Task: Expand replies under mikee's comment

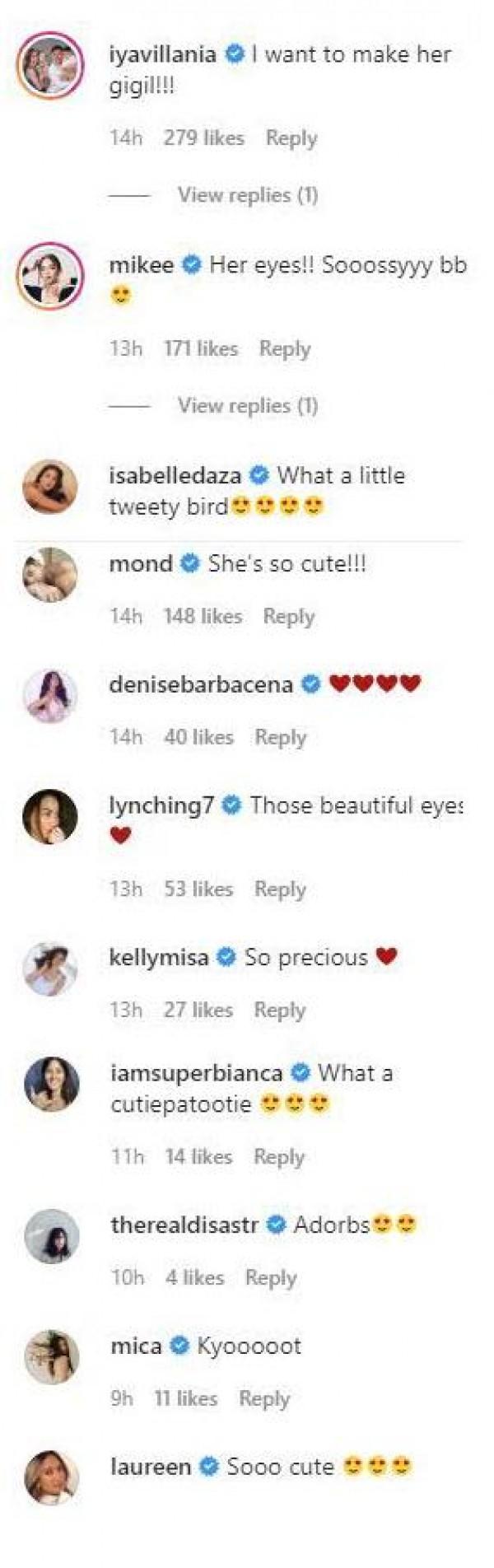Action: tap(247, 405)
